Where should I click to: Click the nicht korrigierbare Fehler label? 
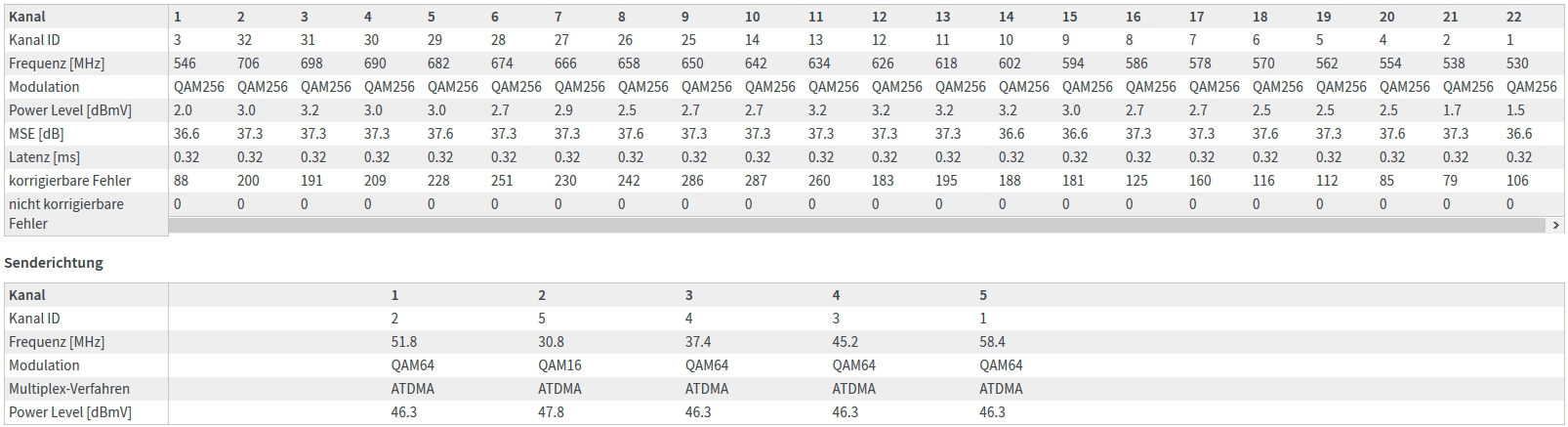[66, 213]
